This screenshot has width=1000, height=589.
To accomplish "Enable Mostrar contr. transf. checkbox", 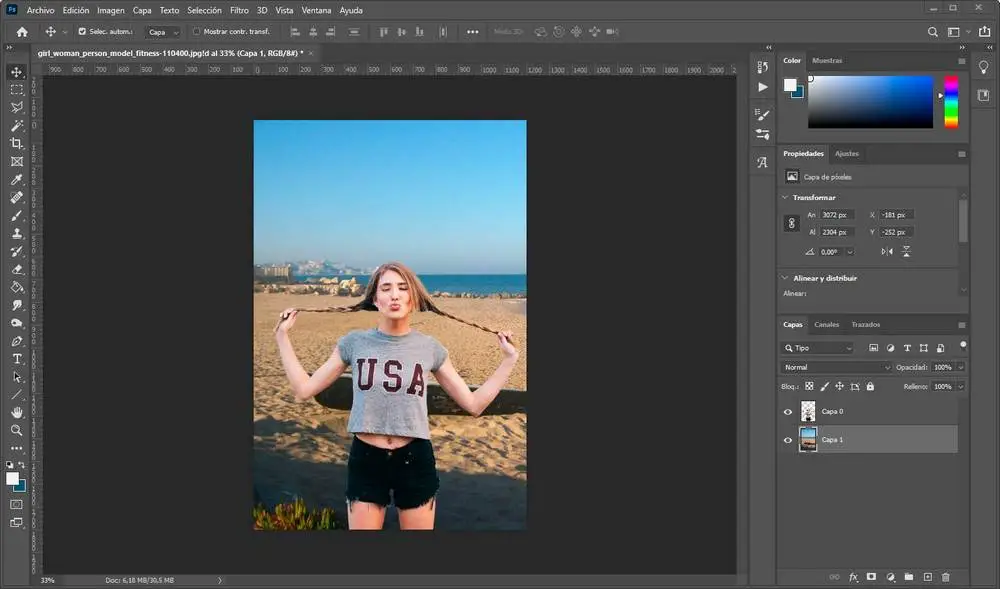I will click(x=196, y=31).
